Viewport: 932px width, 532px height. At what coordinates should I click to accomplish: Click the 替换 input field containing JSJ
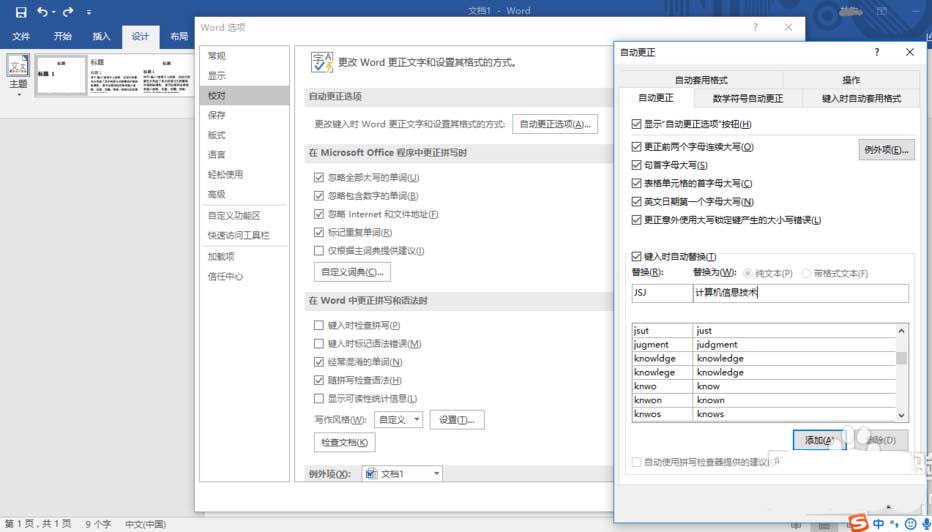tap(660, 293)
